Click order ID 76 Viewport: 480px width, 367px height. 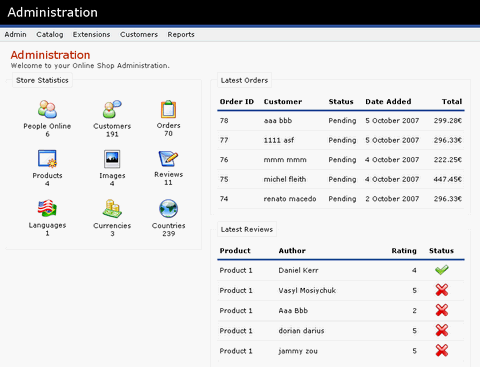[x=224, y=160]
